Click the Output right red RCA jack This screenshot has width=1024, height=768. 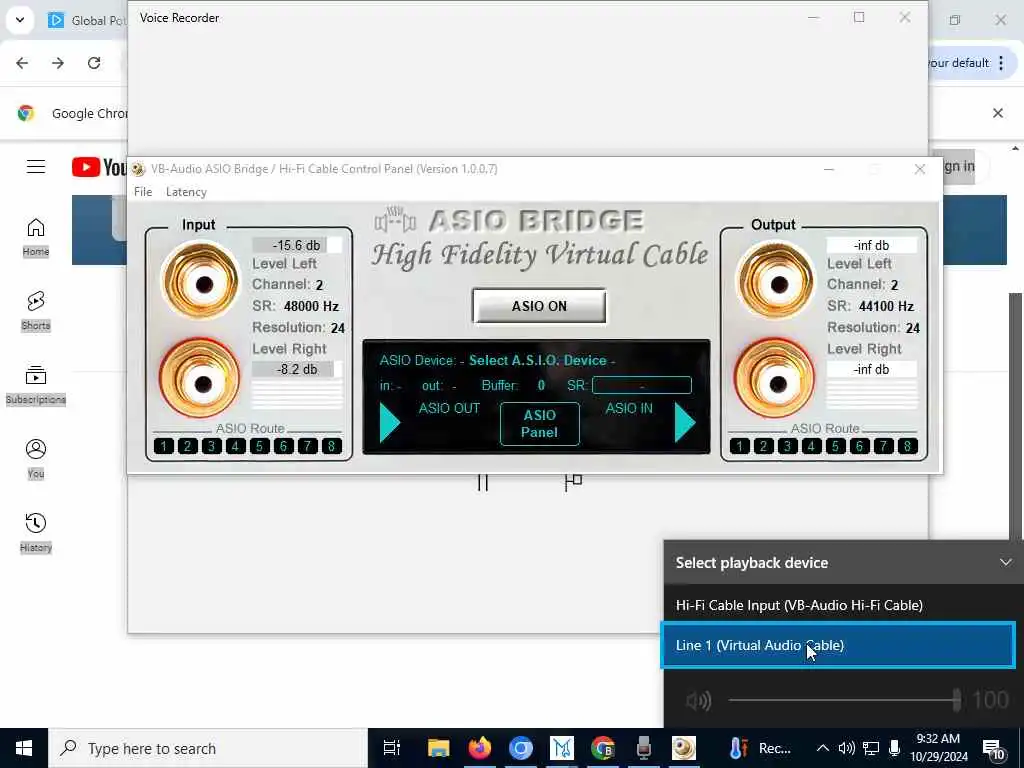tap(775, 379)
